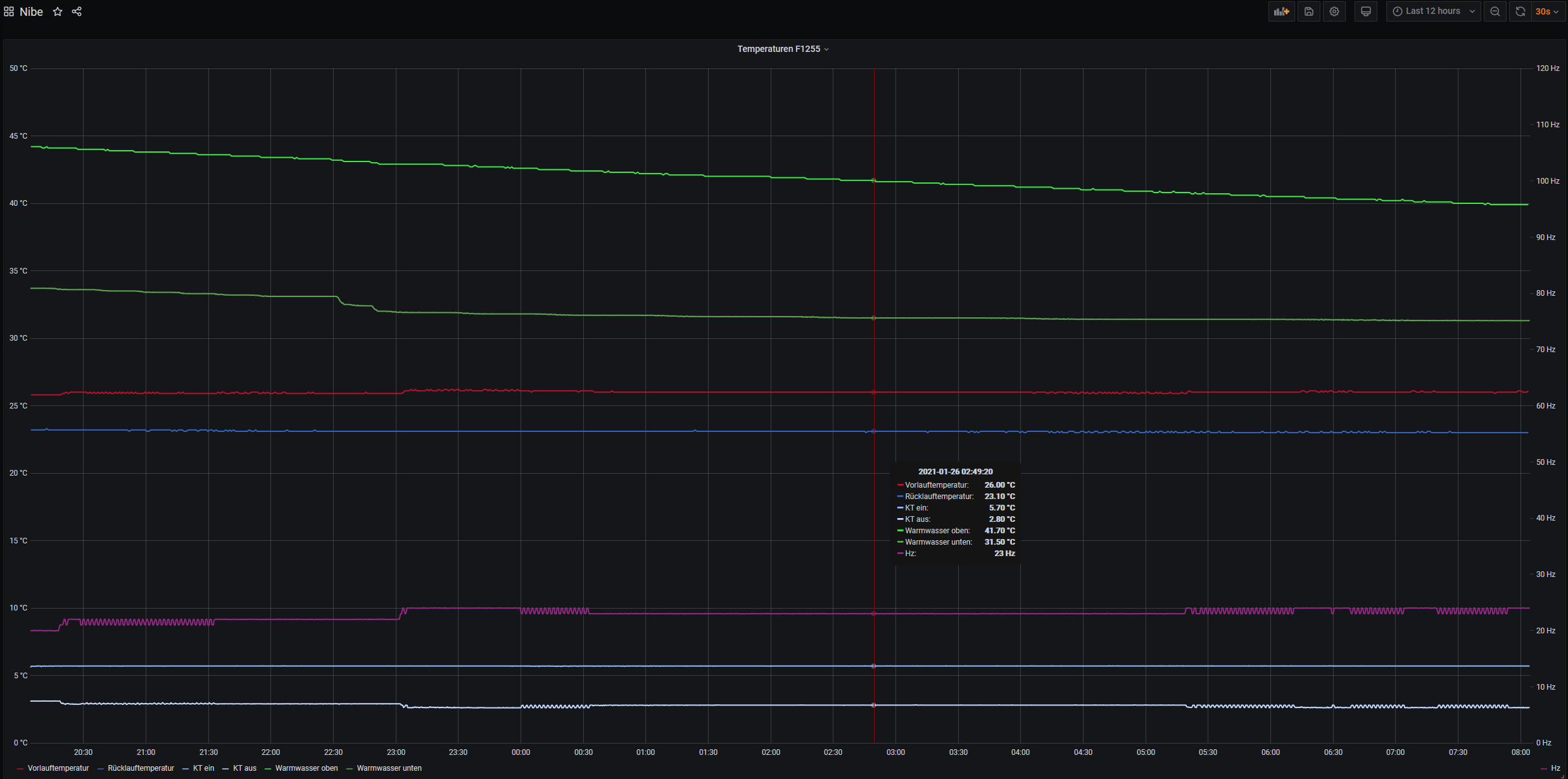Image resolution: width=1568 pixels, height=779 pixels.
Task: Toggle KT ein series in the legend
Action: tap(203, 768)
